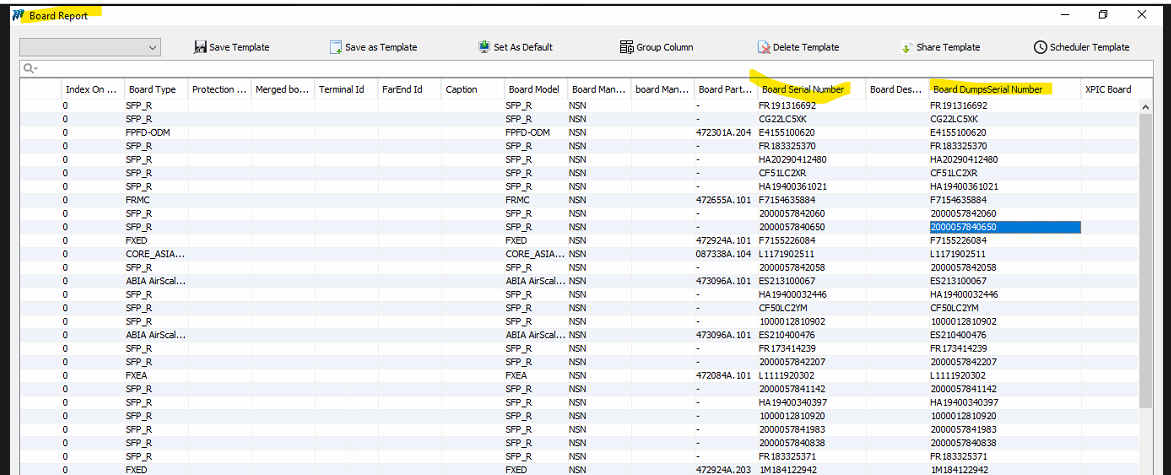
Task: Click the Board Serial Number column header
Action: (x=803, y=89)
